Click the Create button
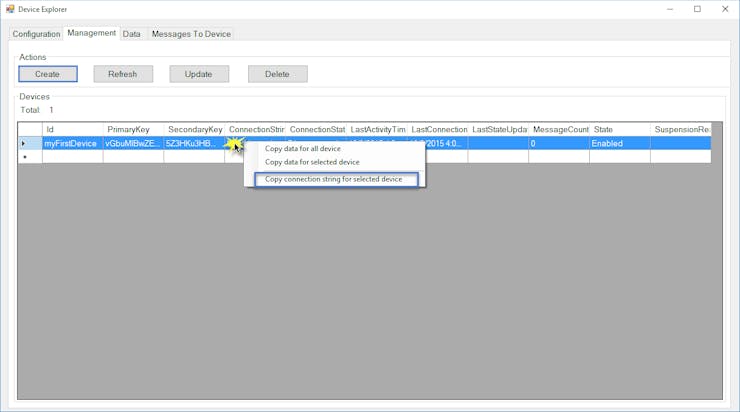Screen dimensions: 740x412 point(48,74)
